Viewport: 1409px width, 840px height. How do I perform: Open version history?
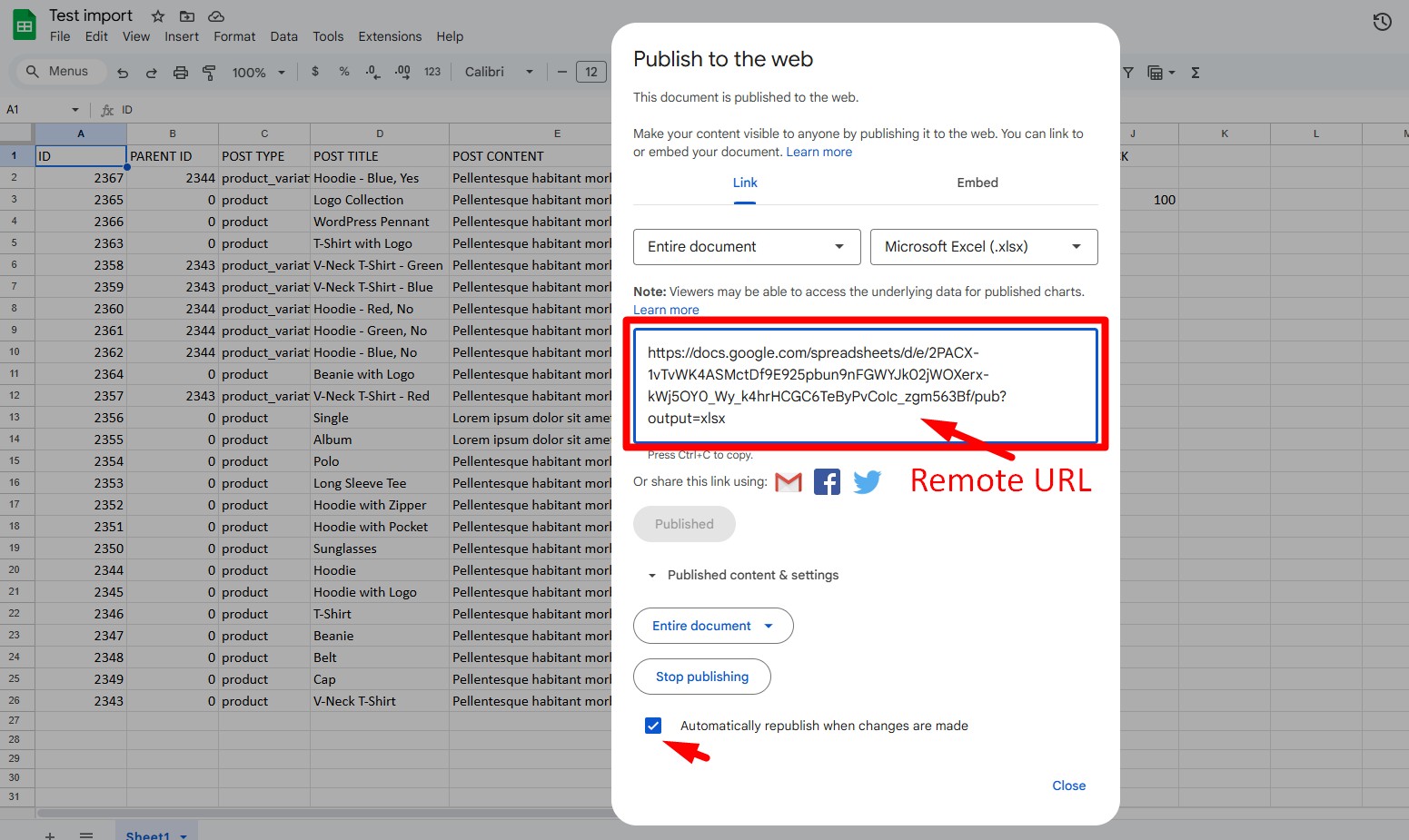[x=1382, y=21]
